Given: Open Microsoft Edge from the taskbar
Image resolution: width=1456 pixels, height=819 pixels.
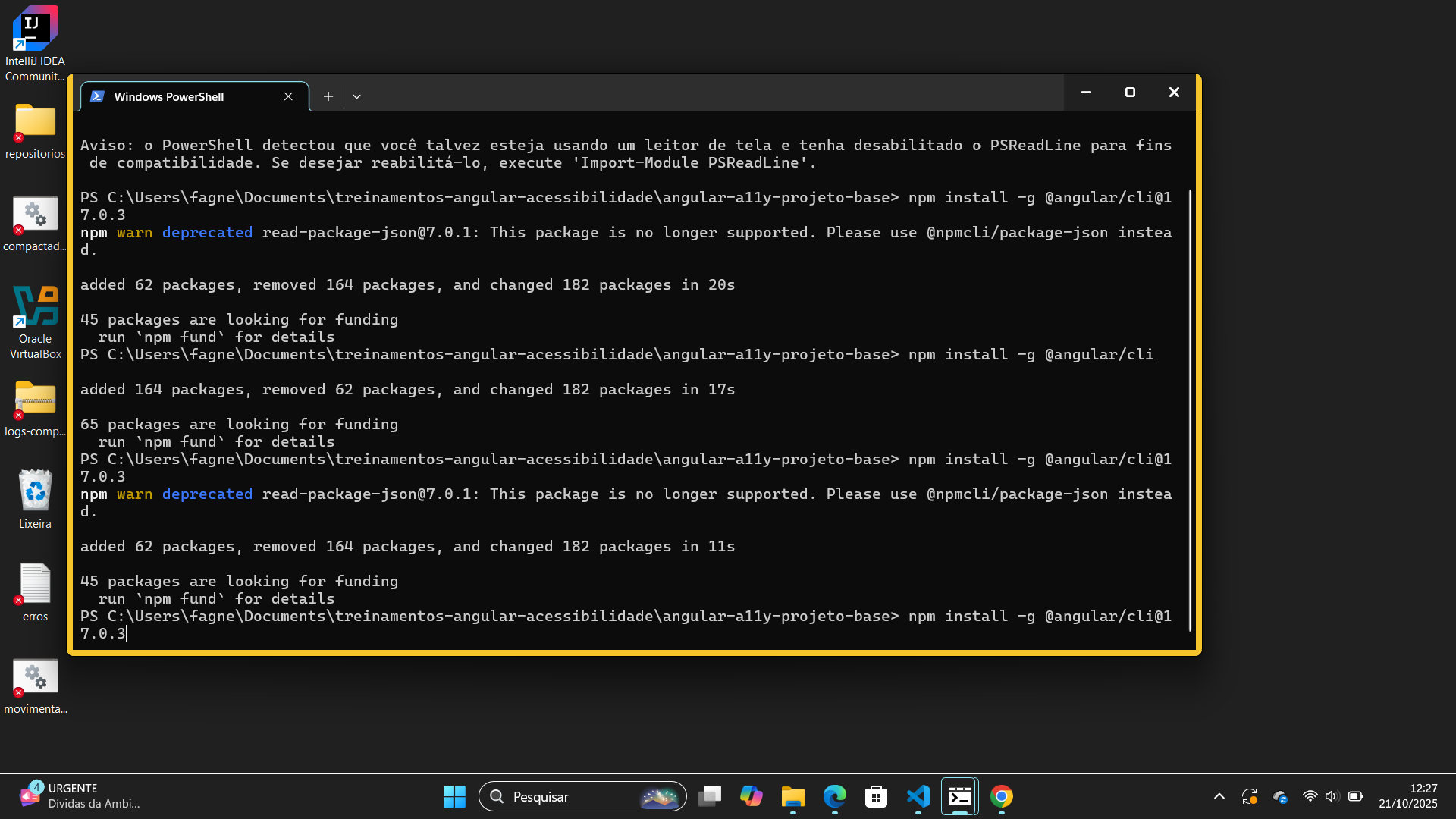Looking at the screenshot, I should (834, 796).
